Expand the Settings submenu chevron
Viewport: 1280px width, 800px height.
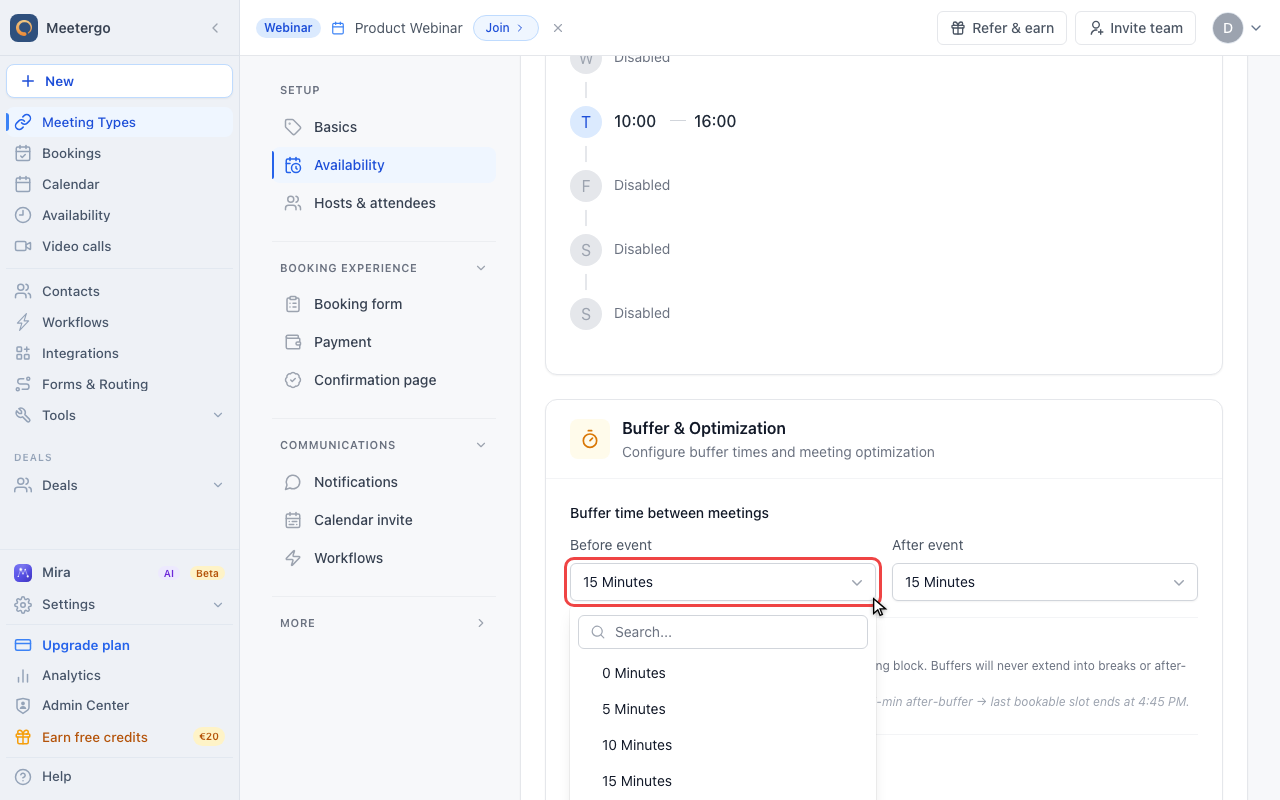[218, 604]
